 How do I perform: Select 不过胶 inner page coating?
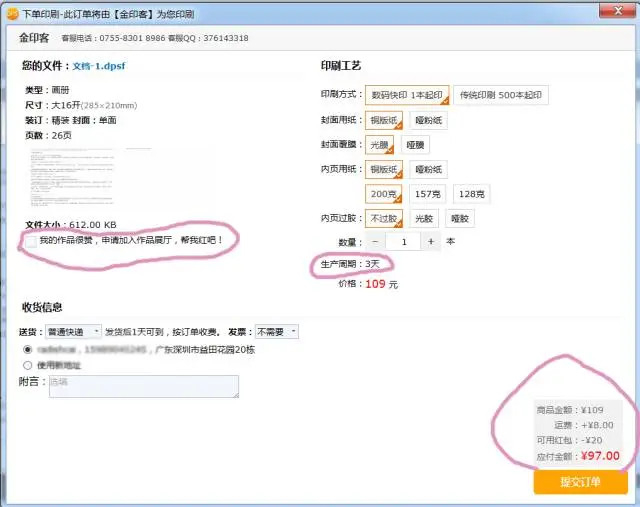[x=384, y=218]
